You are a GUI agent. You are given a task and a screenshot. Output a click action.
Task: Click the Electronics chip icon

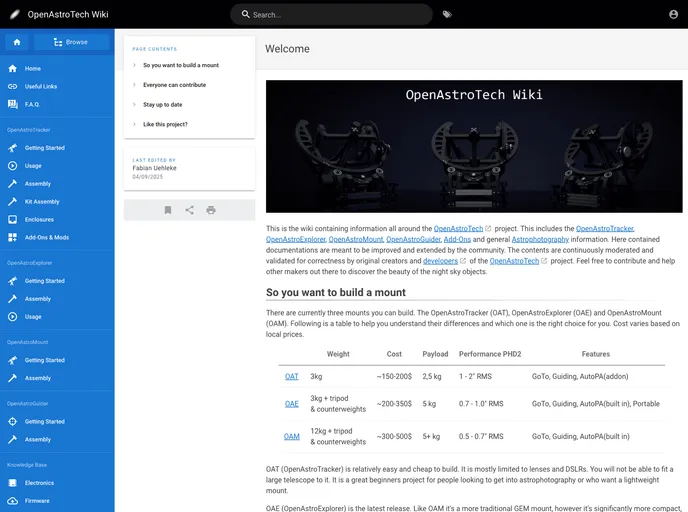(x=12, y=483)
